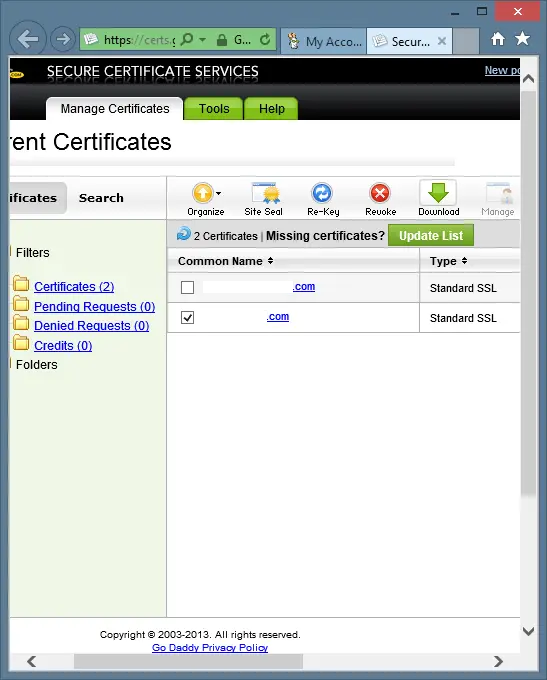Click the page favicon in address bar
This screenshot has width=547, height=680.
(x=91, y=39)
